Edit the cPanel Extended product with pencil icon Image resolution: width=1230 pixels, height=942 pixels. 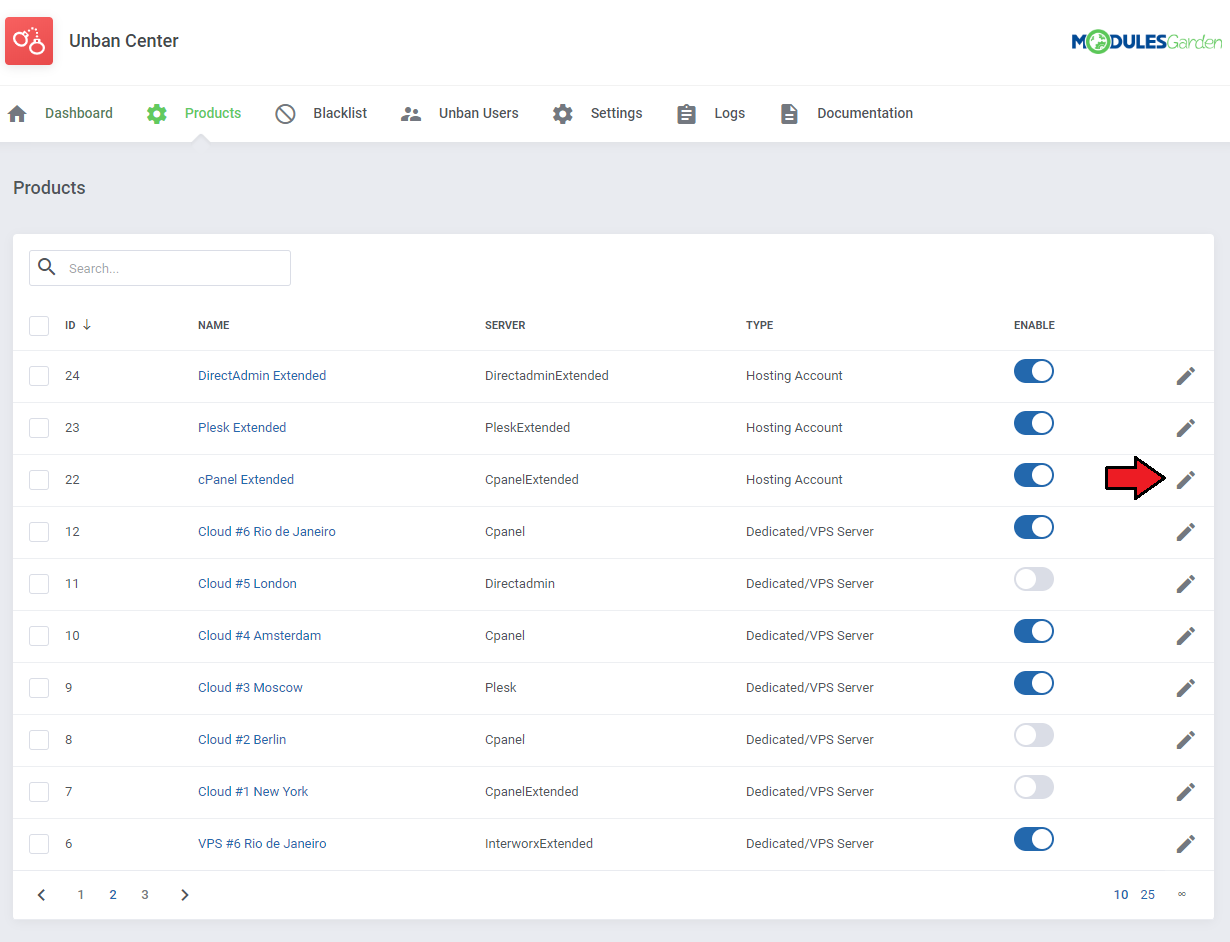pyautogui.click(x=1186, y=480)
